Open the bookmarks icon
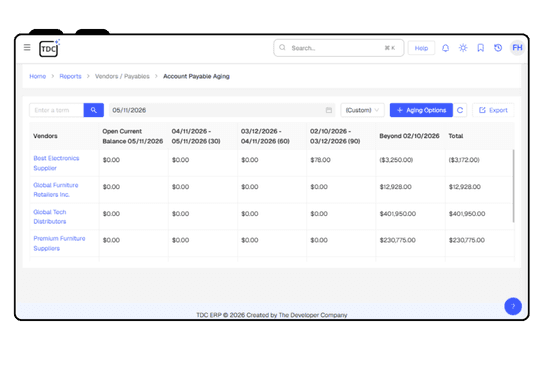Viewport: 540px width, 384px height. pyautogui.click(x=480, y=48)
